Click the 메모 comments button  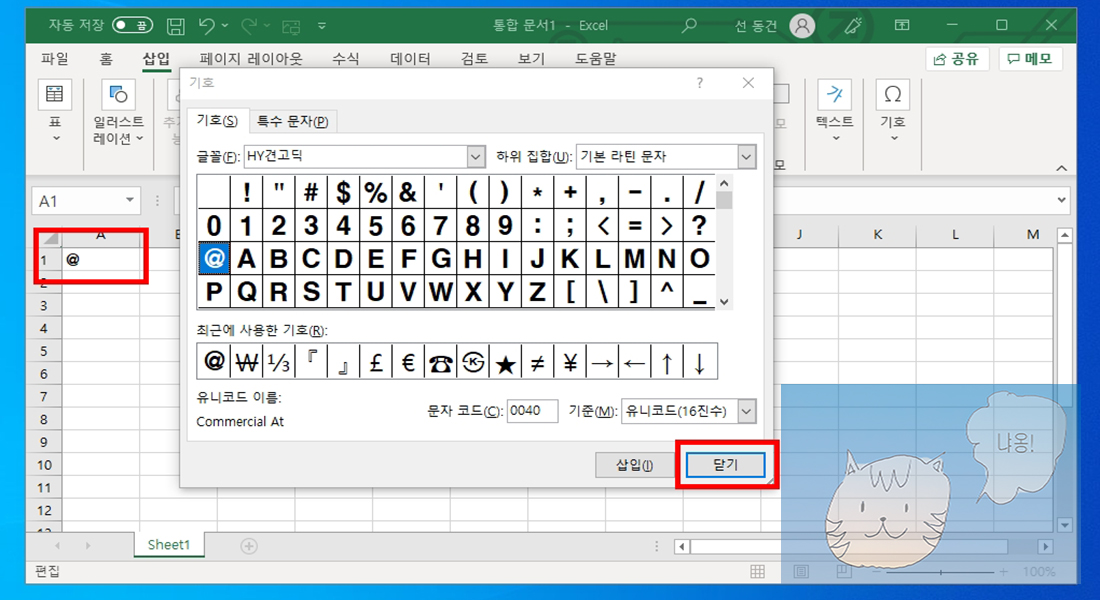1030,59
